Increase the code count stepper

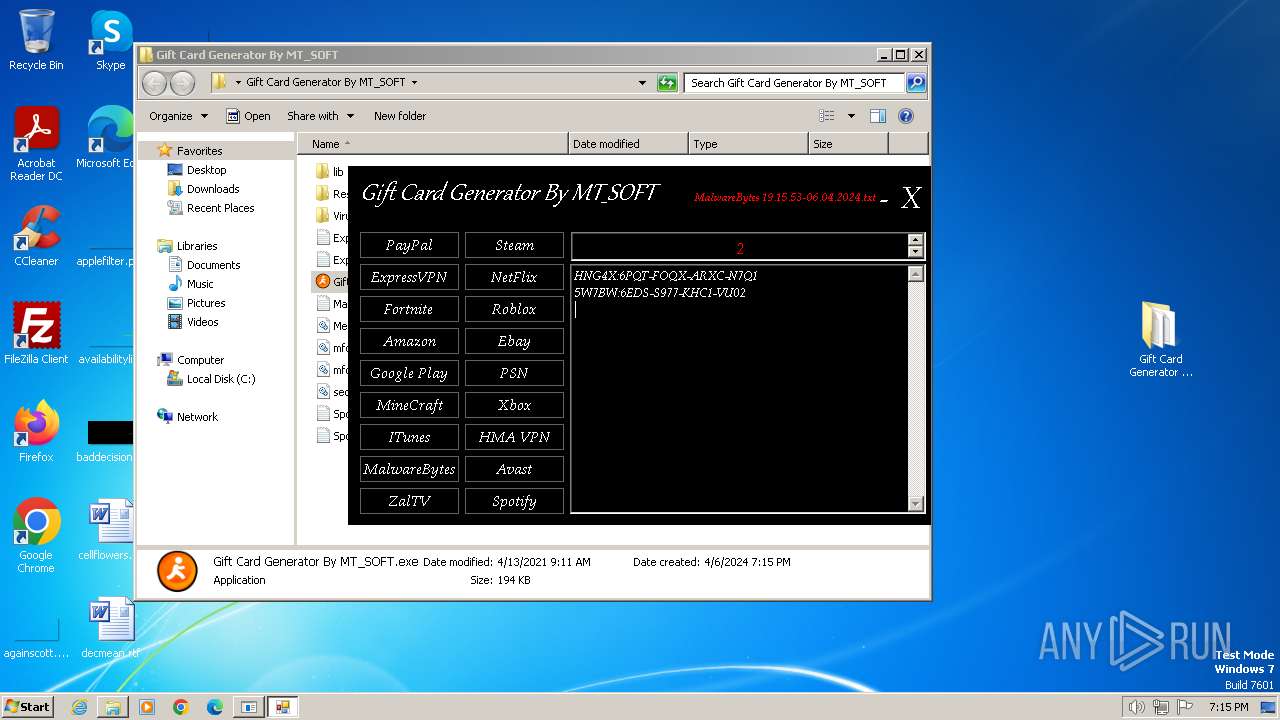[x=915, y=240]
